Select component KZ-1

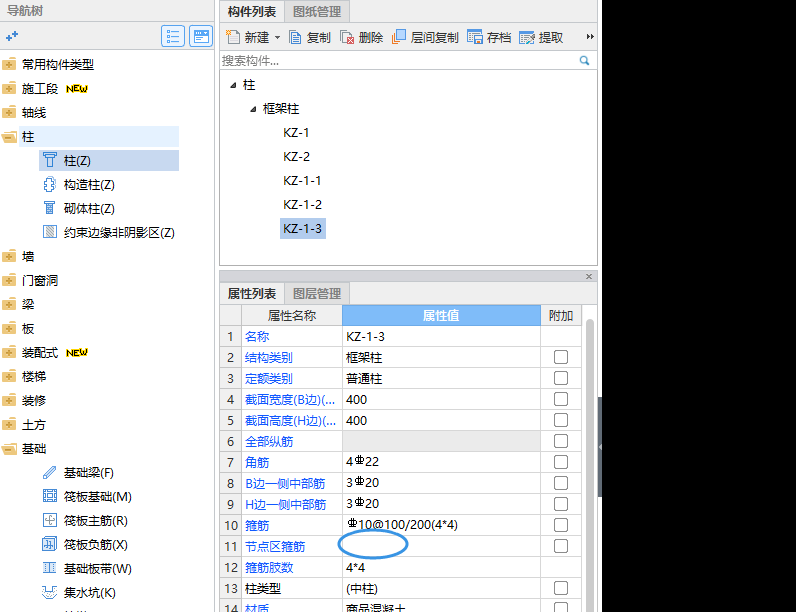[296, 133]
